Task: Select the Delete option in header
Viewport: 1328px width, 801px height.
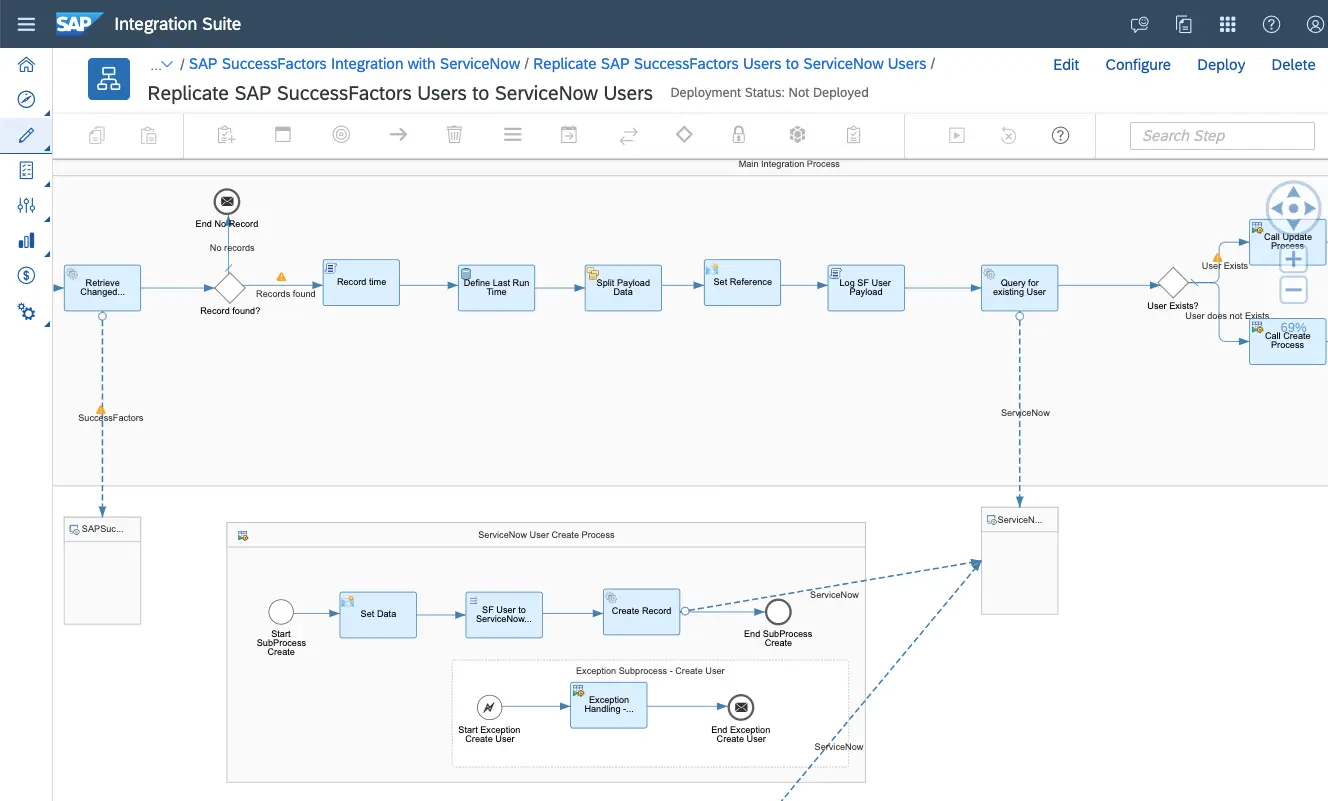Action: point(1293,64)
